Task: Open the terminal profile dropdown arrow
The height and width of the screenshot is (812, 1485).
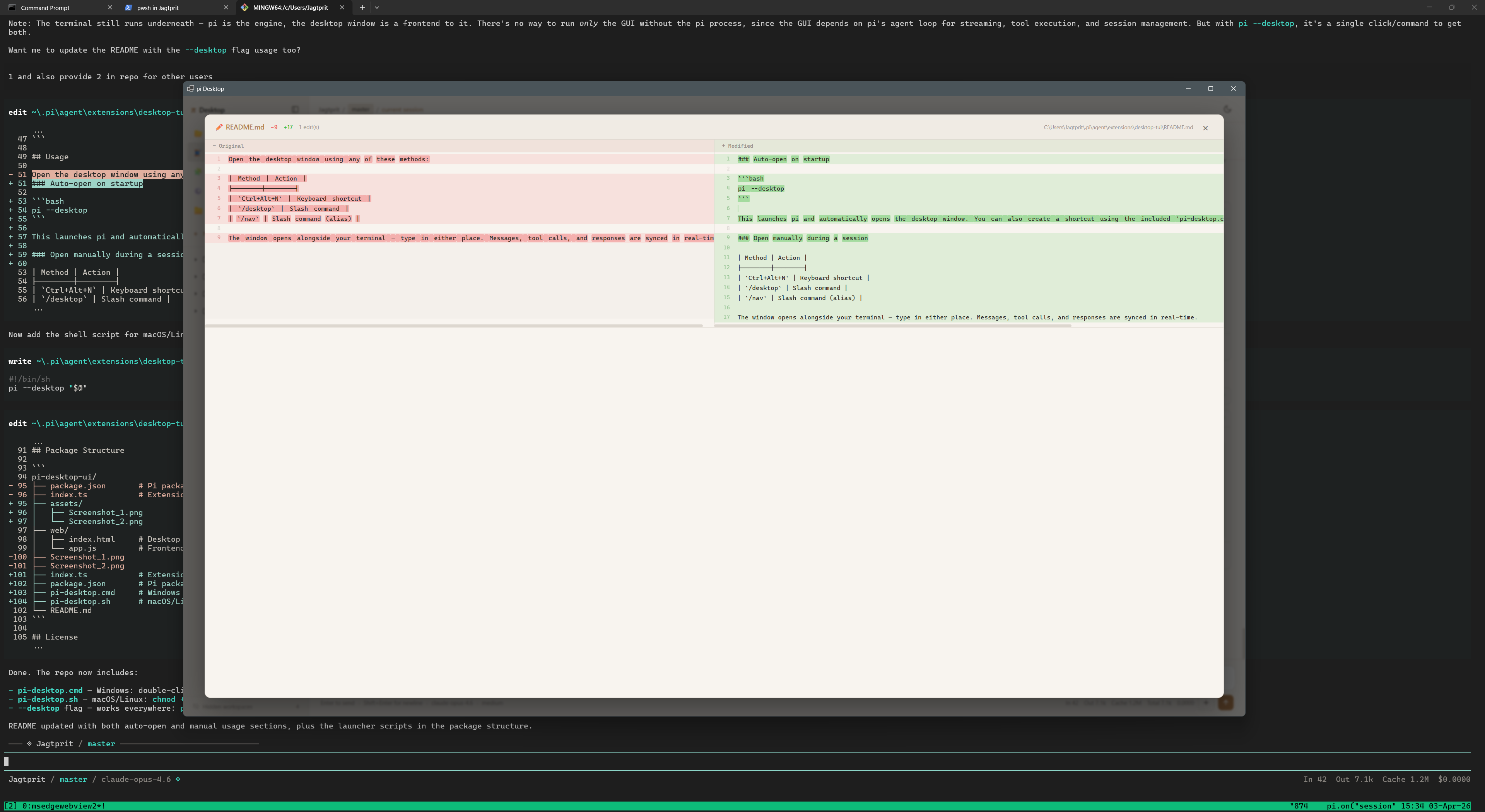Action: (x=377, y=7)
